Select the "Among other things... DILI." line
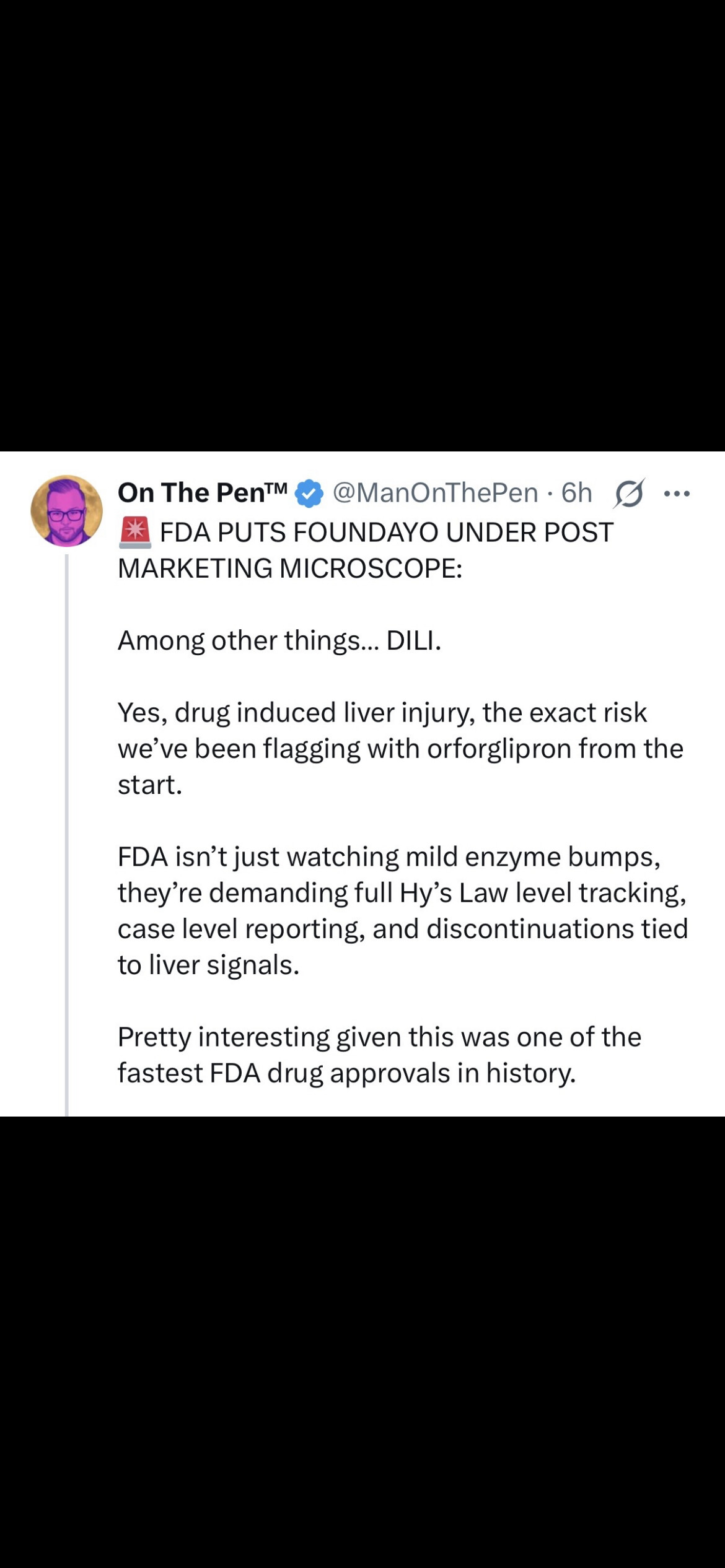The image size is (725, 1568). point(279,640)
